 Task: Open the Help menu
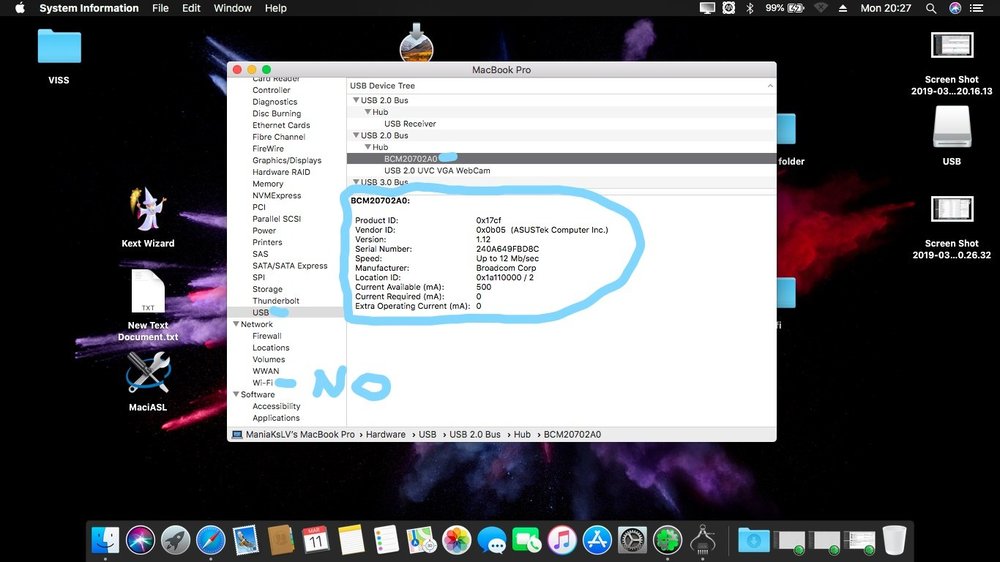click(x=276, y=8)
